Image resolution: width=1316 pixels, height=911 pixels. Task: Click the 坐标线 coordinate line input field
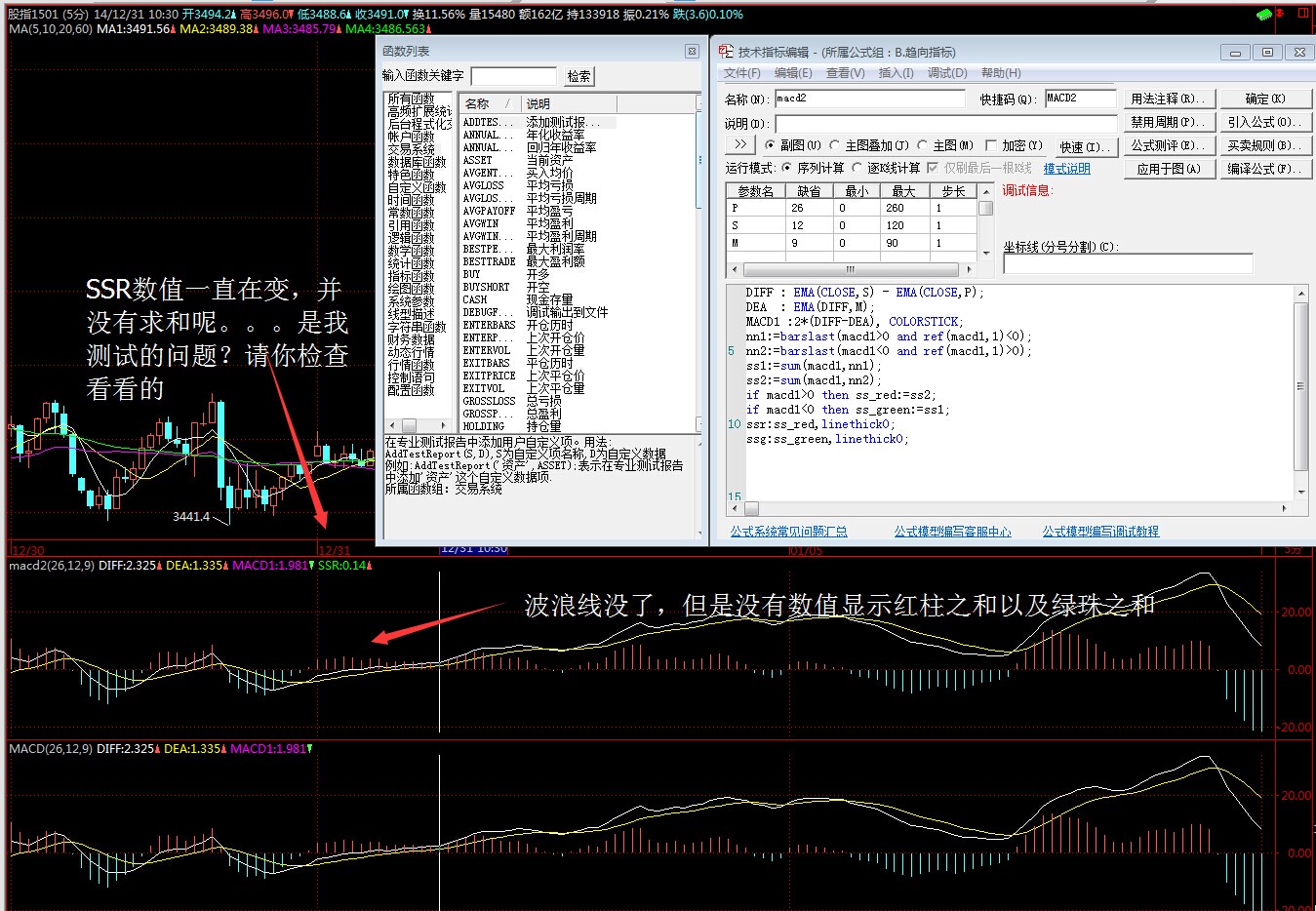pyautogui.click(x=1128, y=264)
